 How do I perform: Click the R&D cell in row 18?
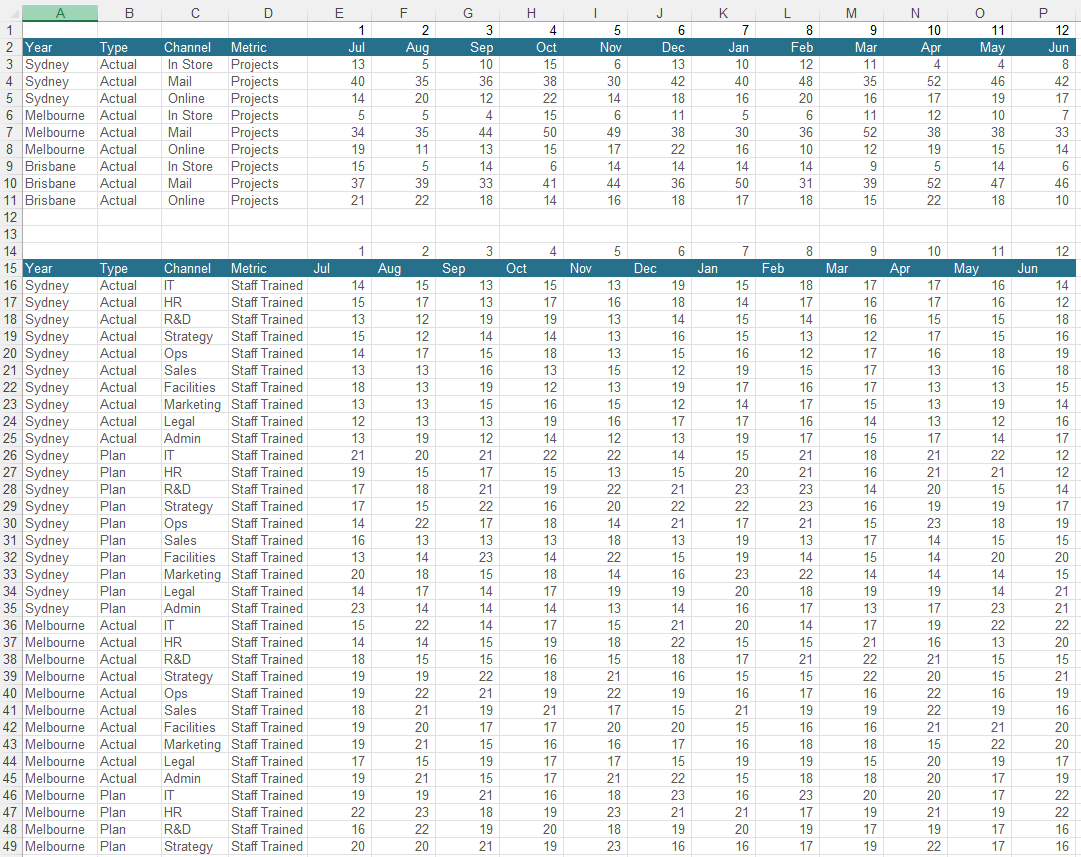coord(195,319)
